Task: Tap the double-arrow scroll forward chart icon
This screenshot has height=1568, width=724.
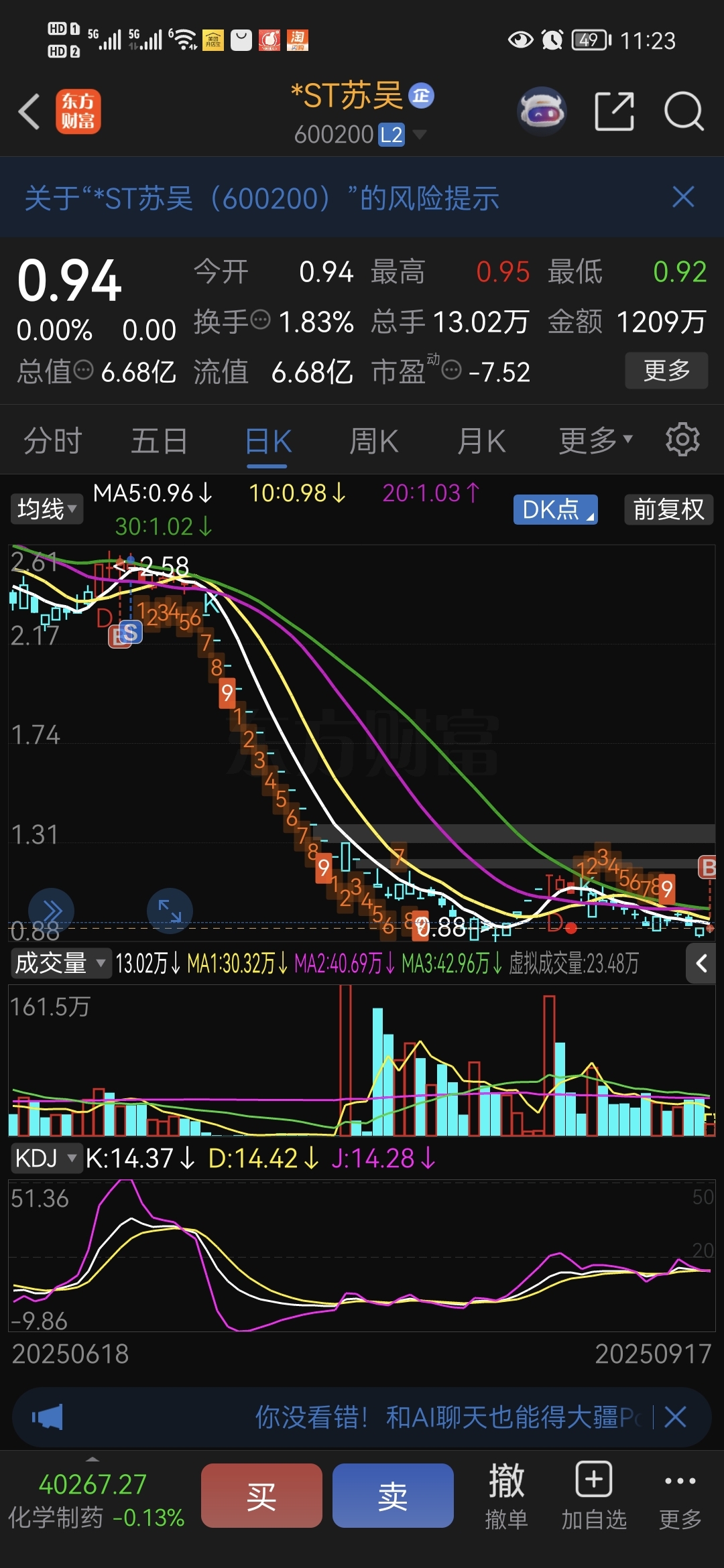Action: [51, 911]
